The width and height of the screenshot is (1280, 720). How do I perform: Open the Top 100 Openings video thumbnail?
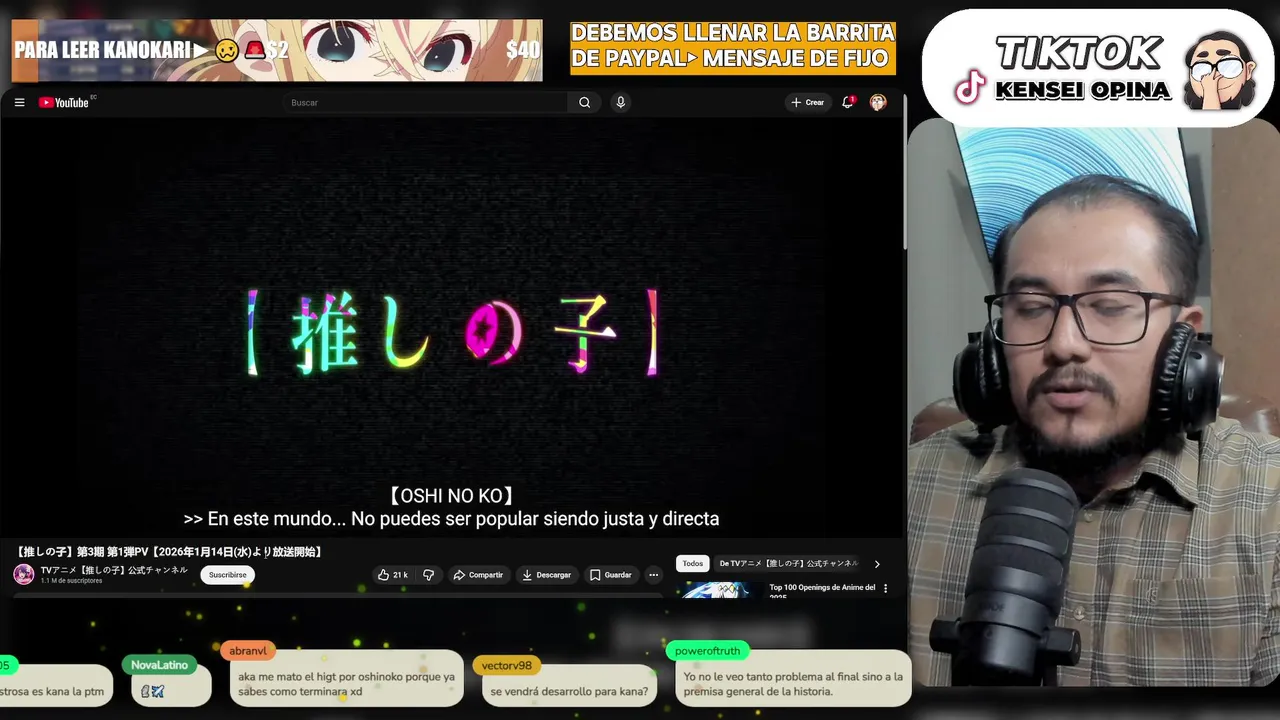719,590
